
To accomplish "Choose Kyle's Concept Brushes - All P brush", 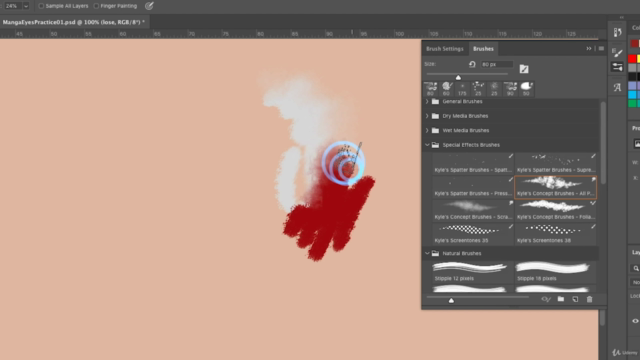I will coord(556,187).
